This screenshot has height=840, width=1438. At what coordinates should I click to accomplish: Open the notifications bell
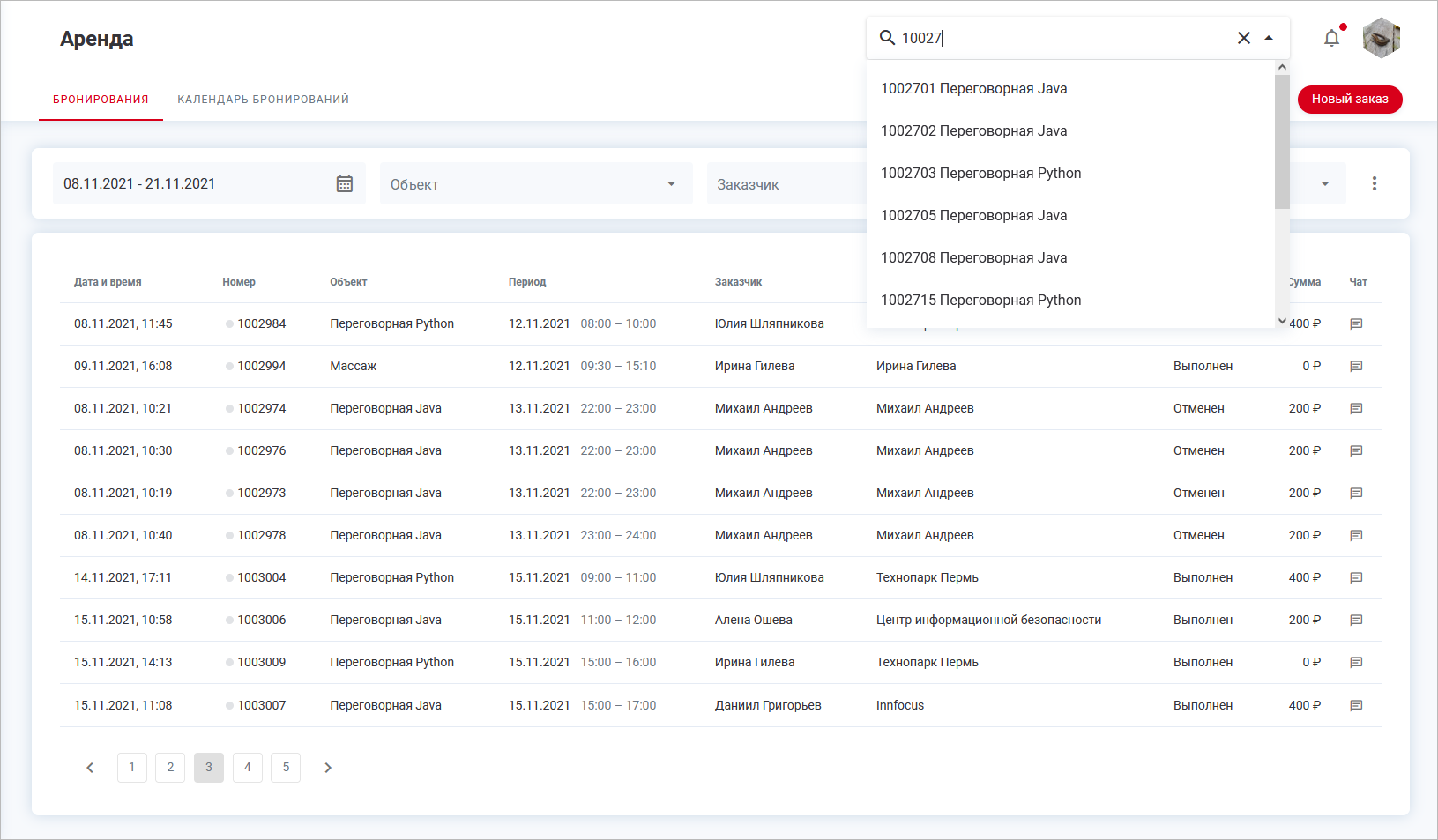point(1332,38)
